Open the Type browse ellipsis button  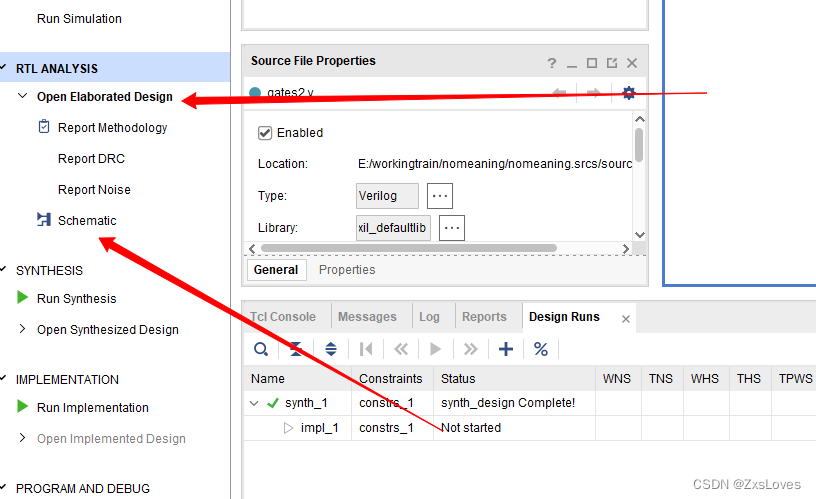click(x=440, y=196)
